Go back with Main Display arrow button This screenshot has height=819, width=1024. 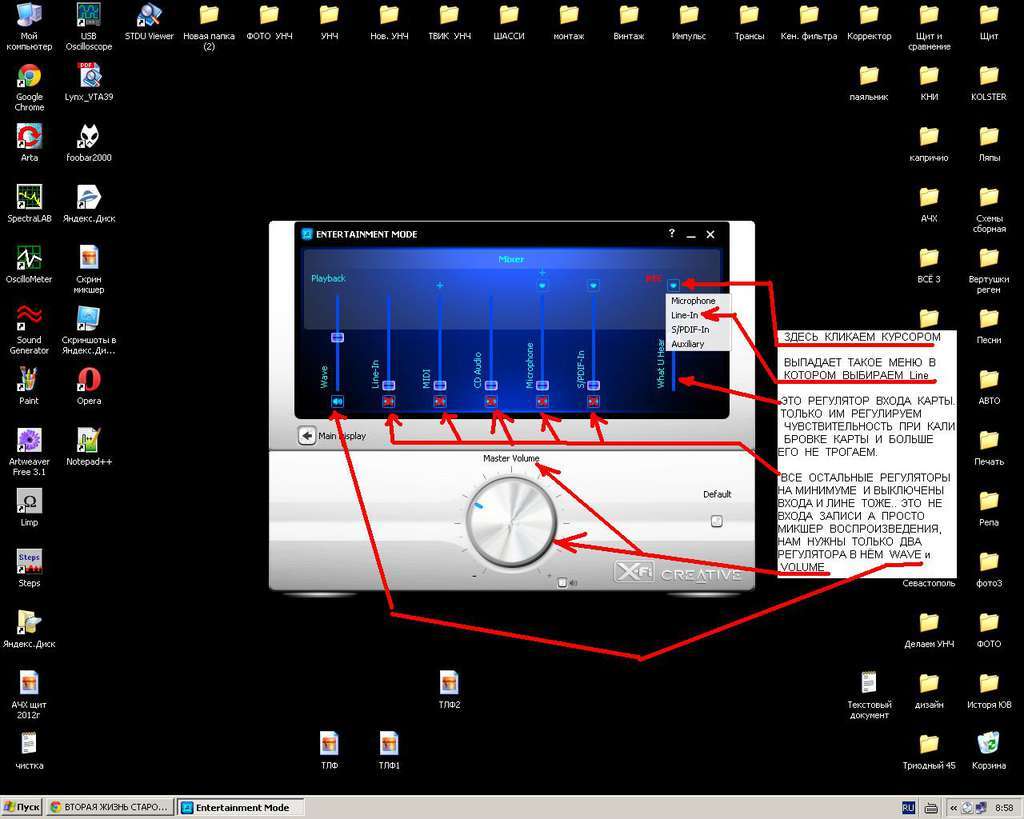(307, 436)
